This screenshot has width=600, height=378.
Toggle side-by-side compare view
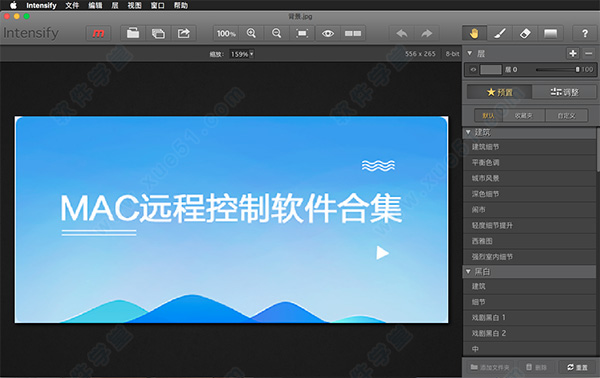(x=353, y=34)
